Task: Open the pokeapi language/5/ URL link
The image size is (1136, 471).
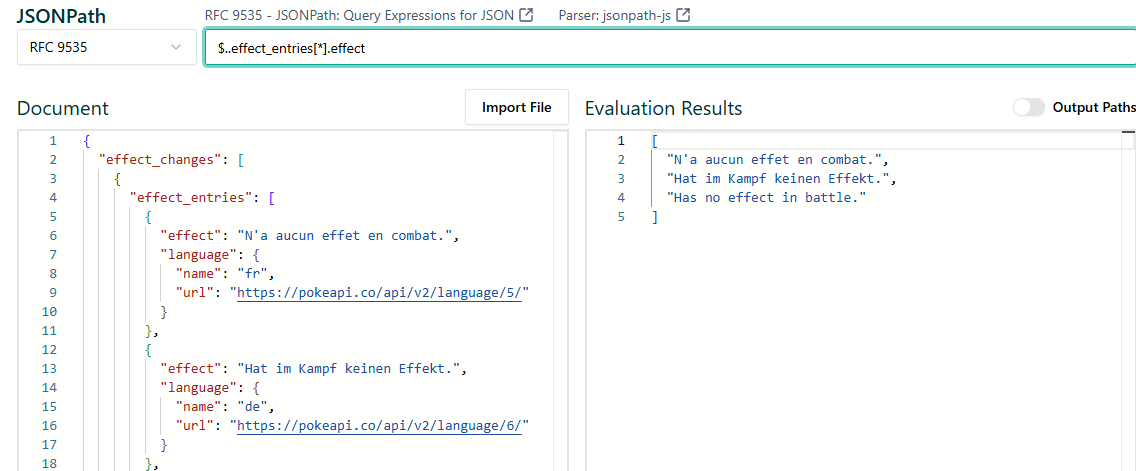Action: click(x=380, y=292)
